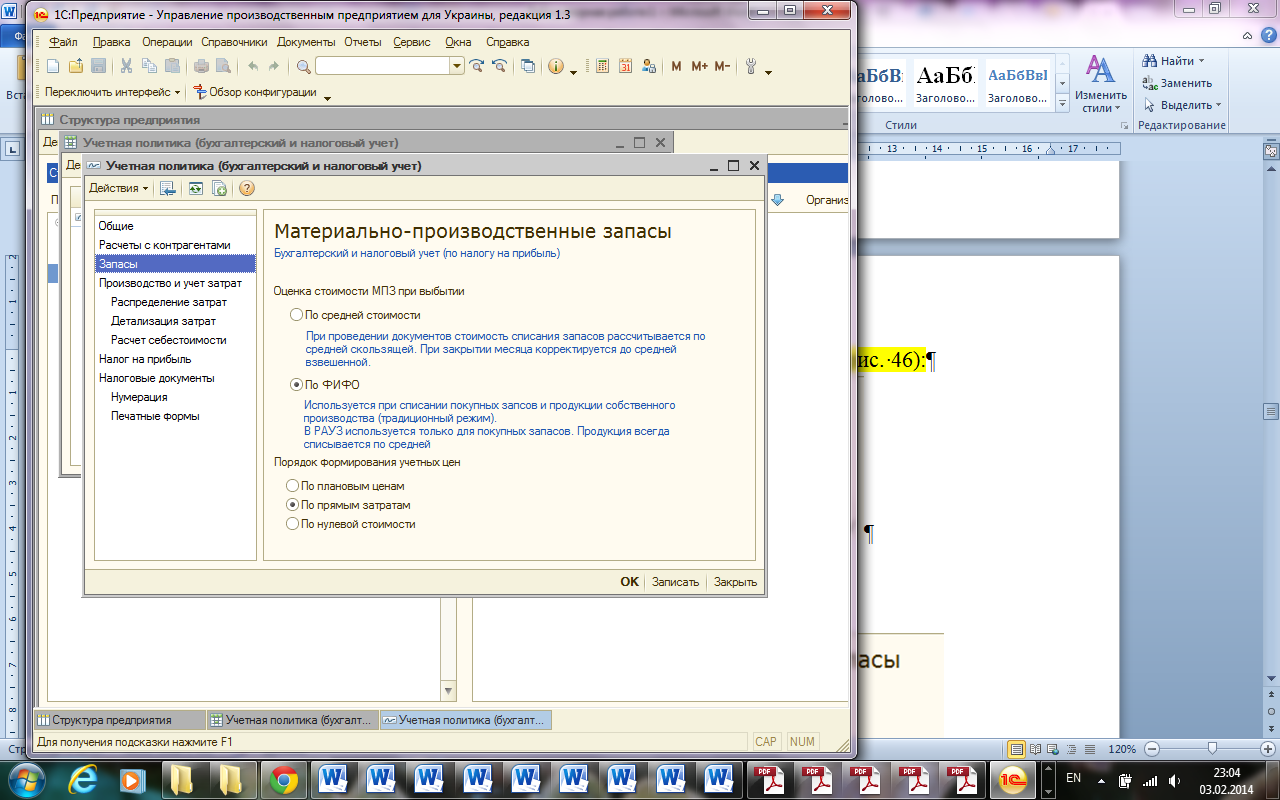Click the first icon after Действия in the form toolbar
This screenshot has height=800, width=1280.
tap(168, 188)
